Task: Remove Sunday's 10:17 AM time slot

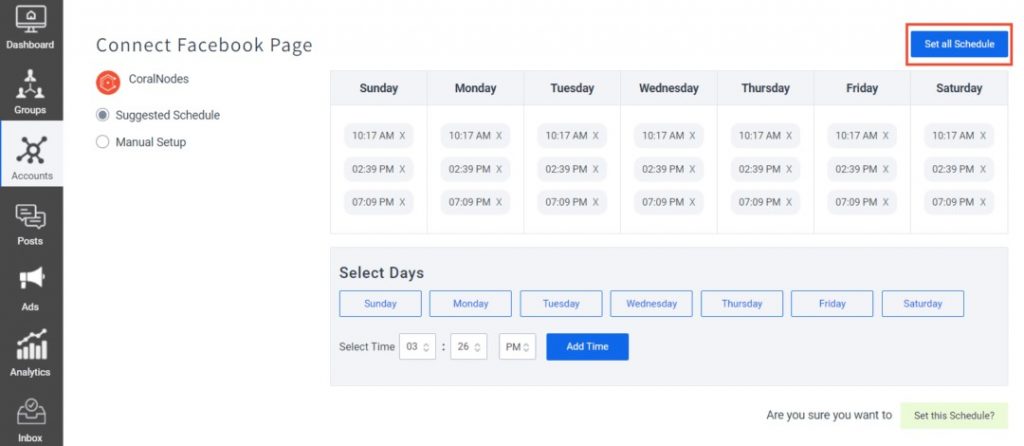Action: [x=402, y=136]
